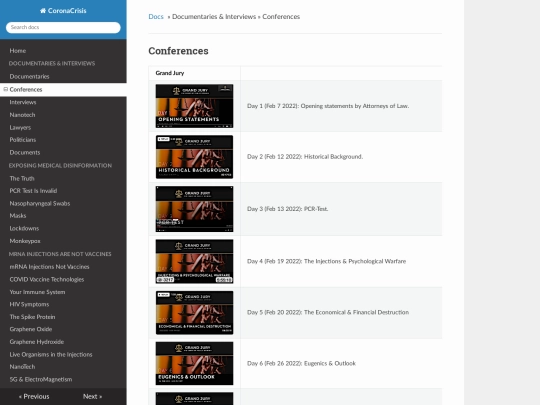Focus the Search docs field
540x405 pixels.
[63, 27]
